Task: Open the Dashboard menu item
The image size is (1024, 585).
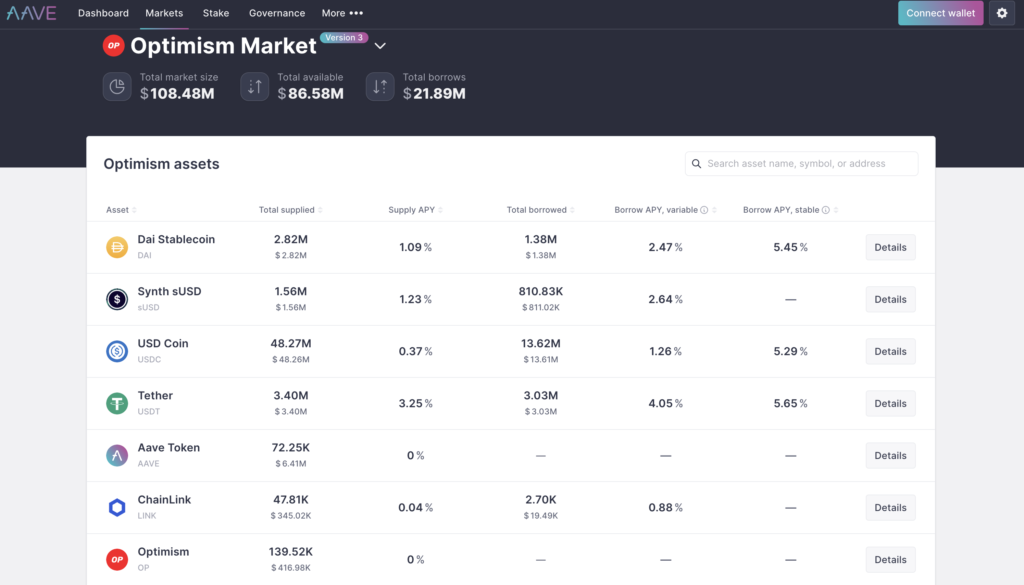Action: (x=103, y=13)
